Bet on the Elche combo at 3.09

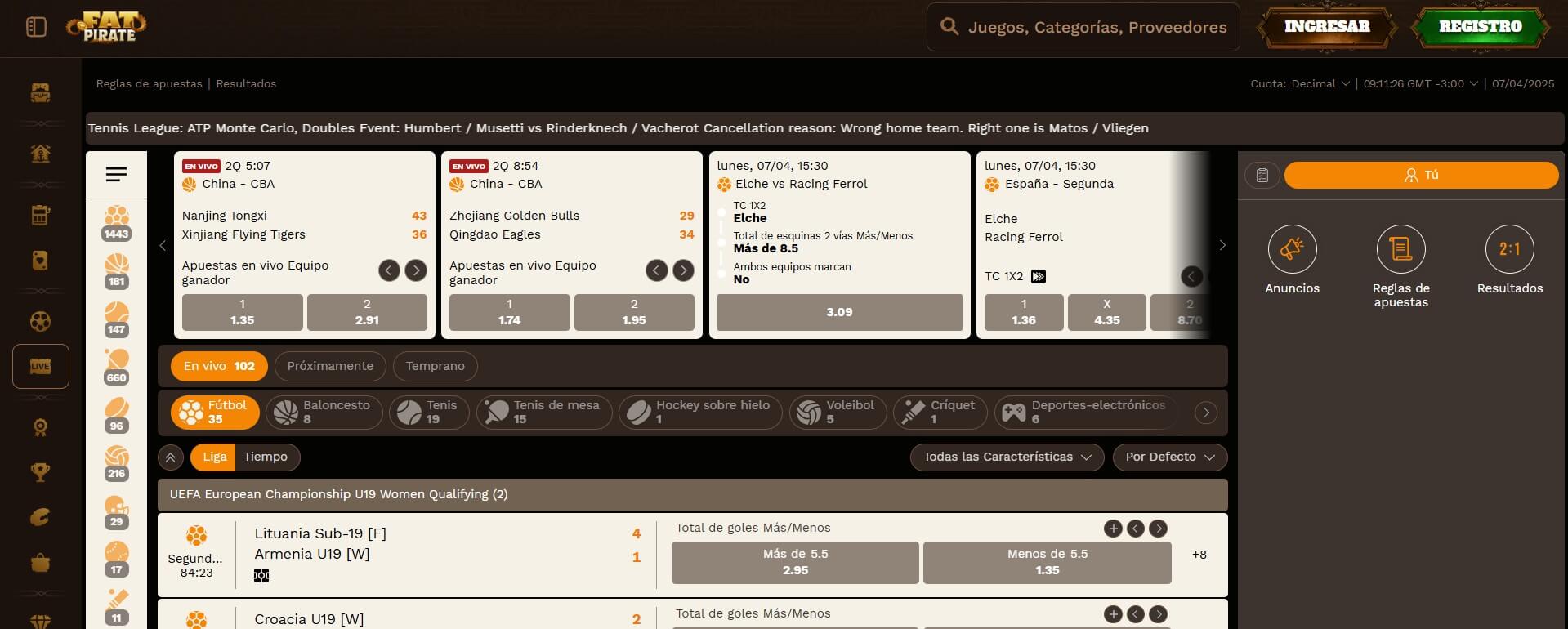(839, 312)
